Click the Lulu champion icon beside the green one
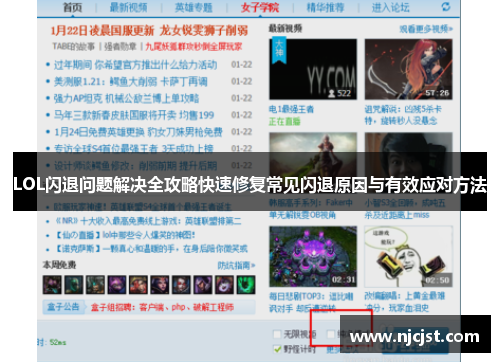The width and height of the screenshot is (500, 362). point(224,285)
